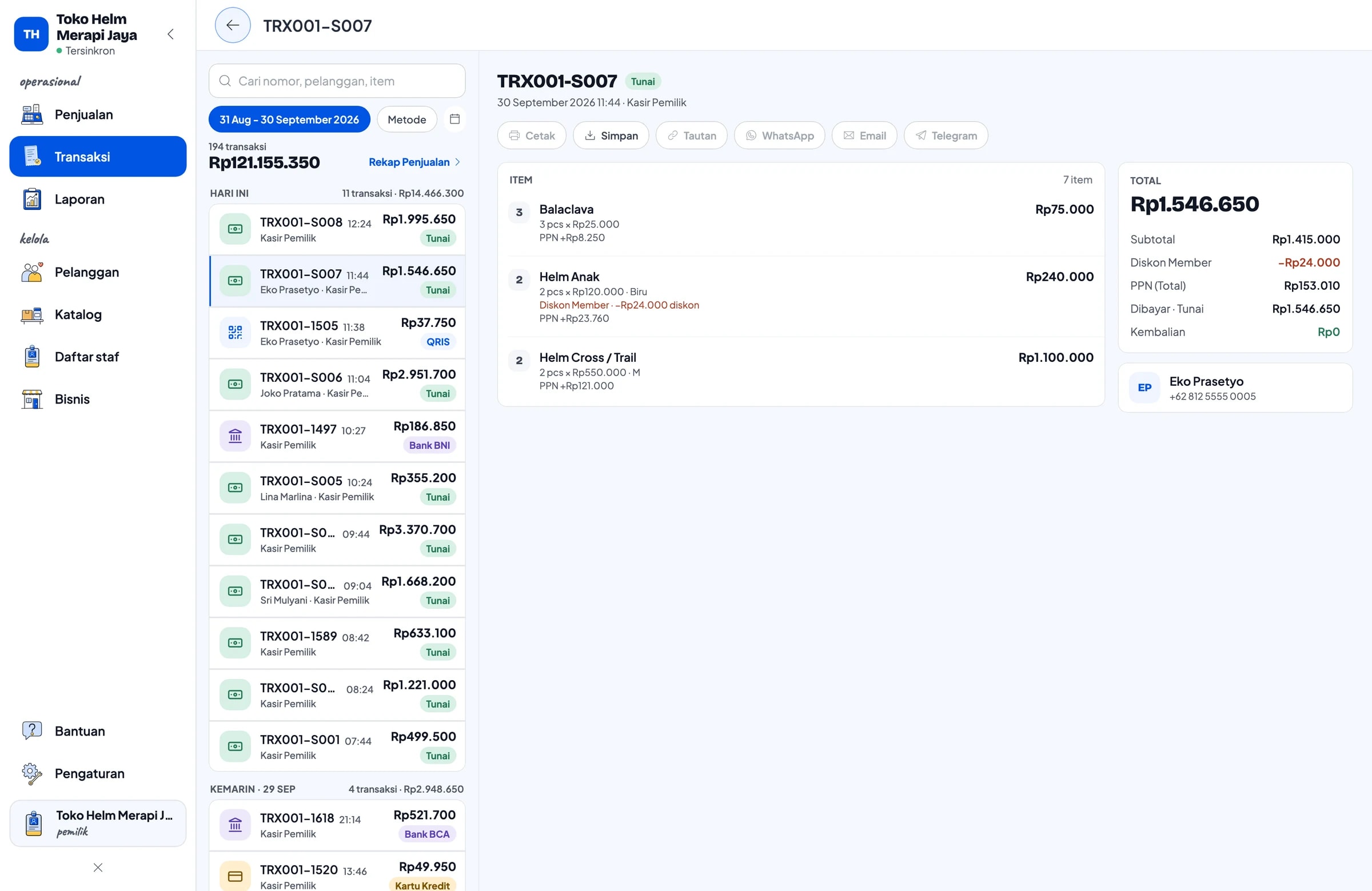Click the Bisnis storefront icon

[32, 399]
